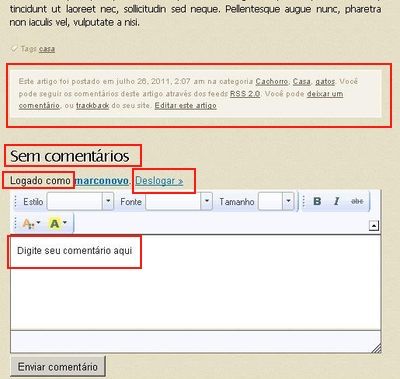This screenshot has width=400, height=379.
Task: Toggle italic formatting in comment editor
Action: point(337,201)
